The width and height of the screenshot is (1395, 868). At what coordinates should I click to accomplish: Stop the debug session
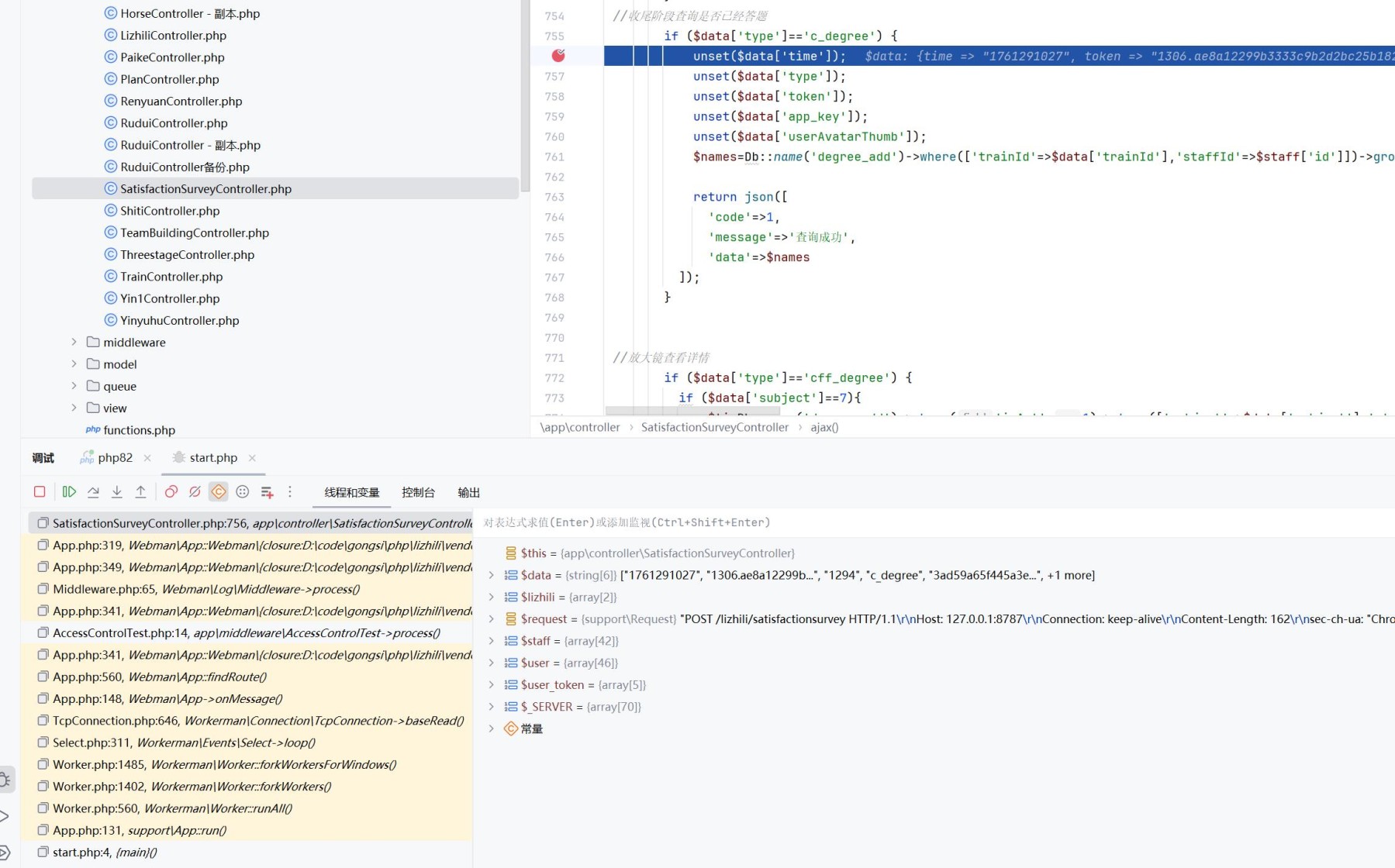40,492
